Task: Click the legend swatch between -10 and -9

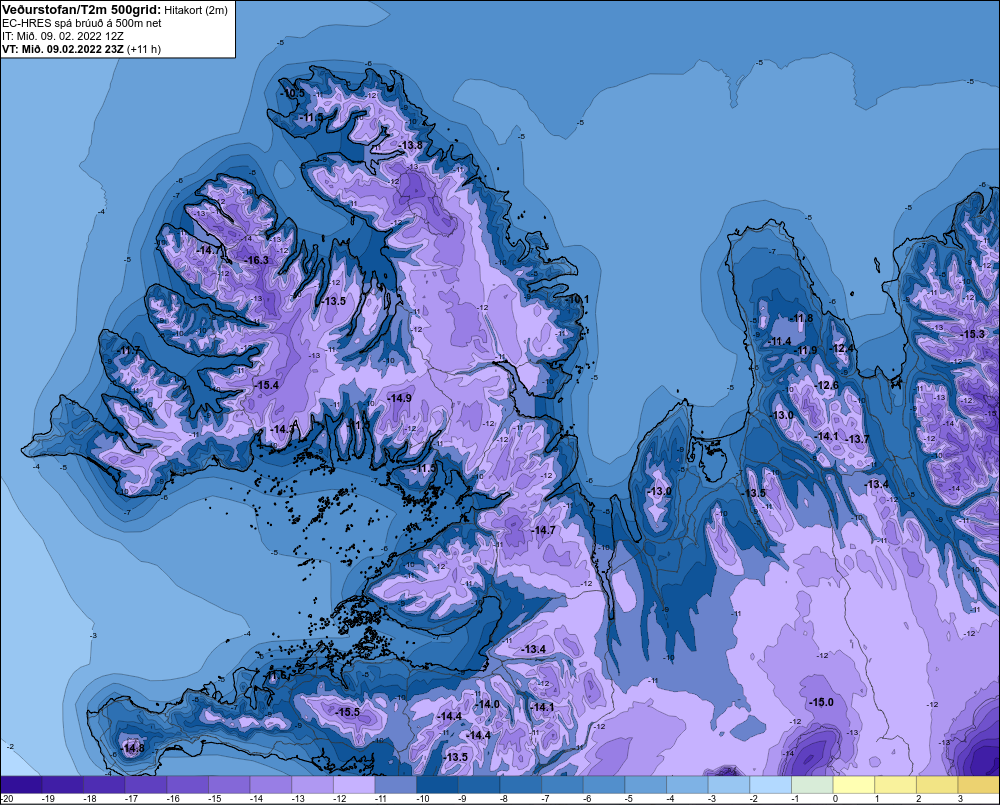Action: pyautogui.click(x=437, y=784)
